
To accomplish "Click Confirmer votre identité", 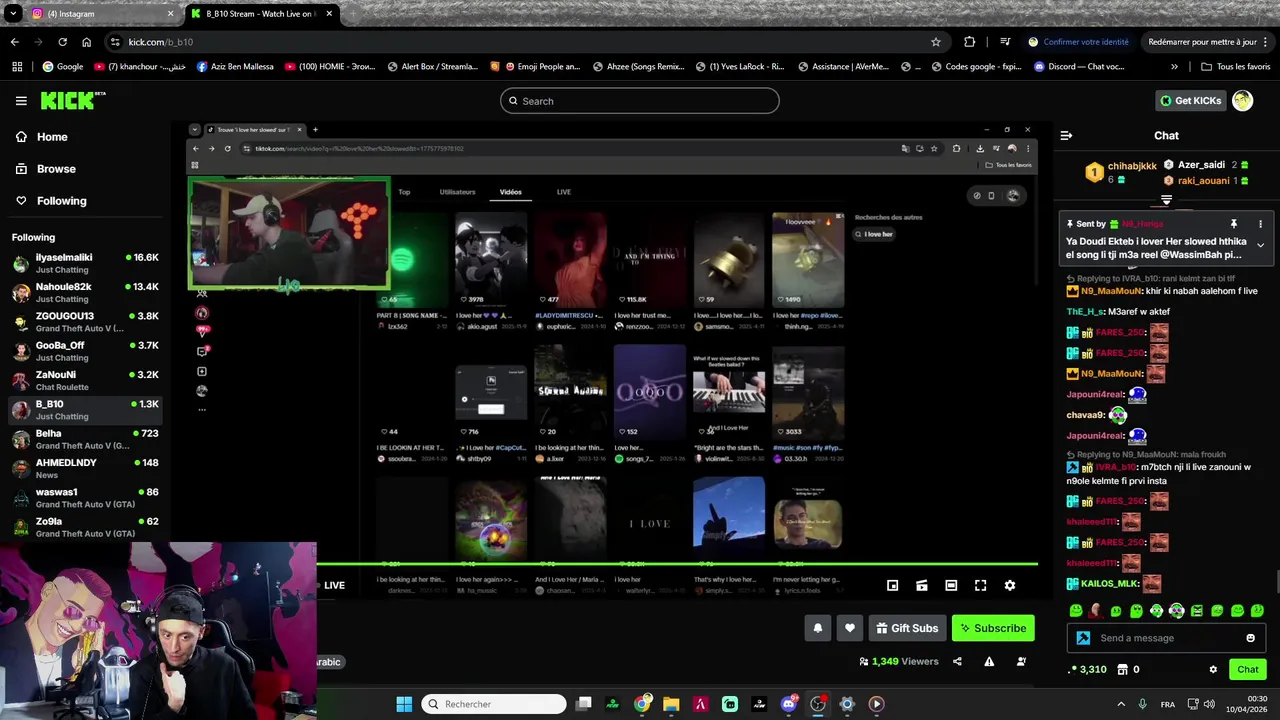I will 1078,42.
